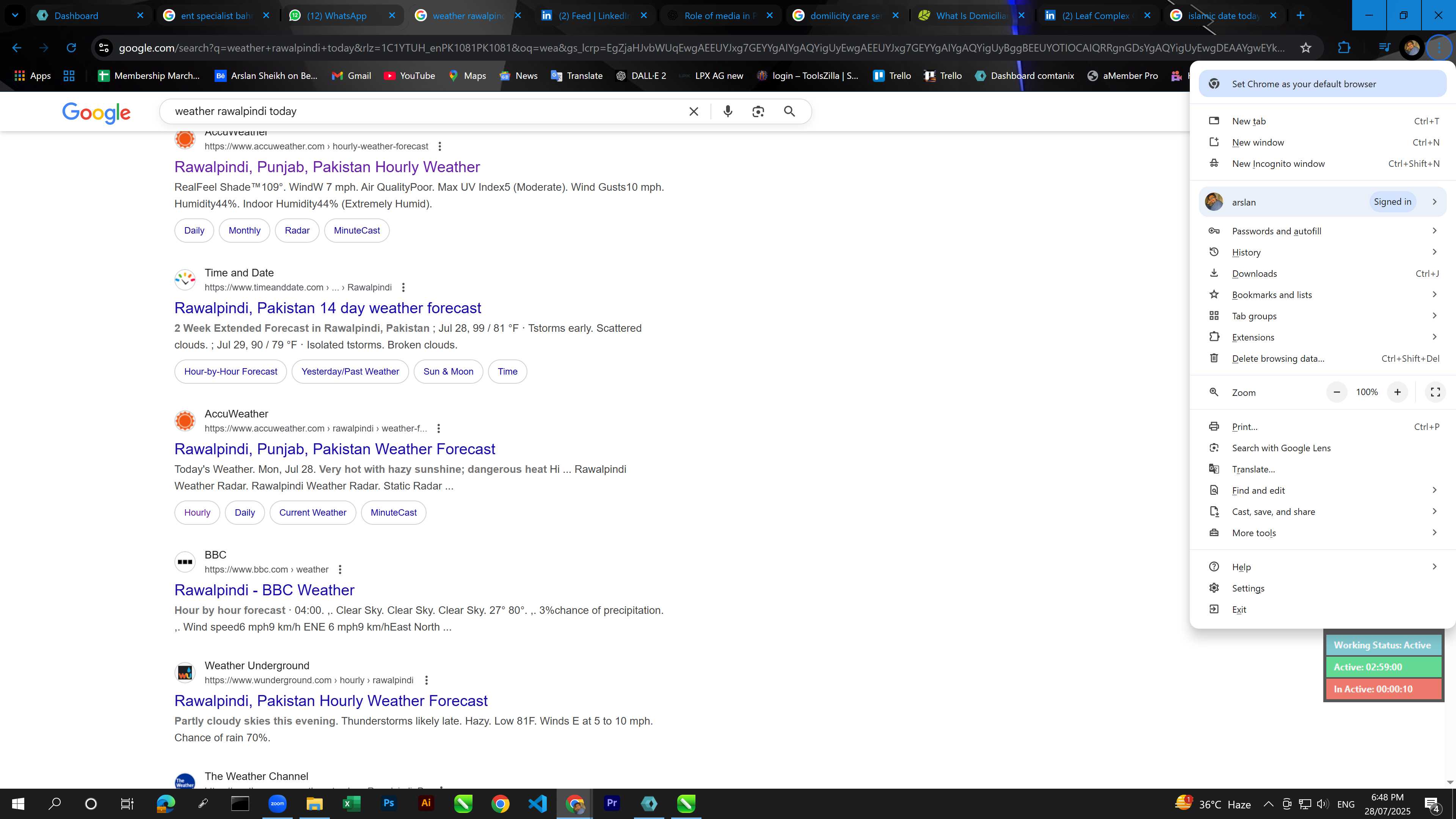This screenshot has width=1456, height=819.
Task: Expand Passwords and autofill submenu
Action: [1323, 231]
